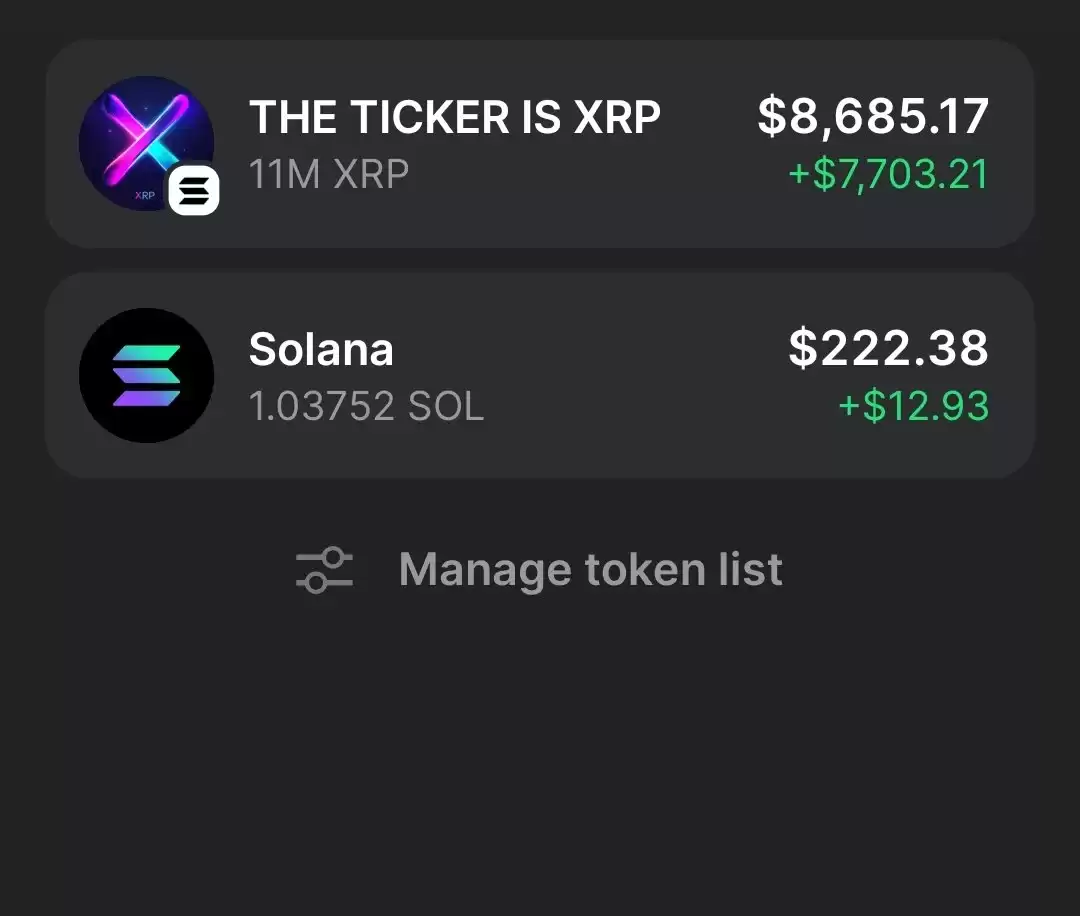Tap the $222.38 Solana value
This screenshot has height=916, width=1080.
tap(889, 348)
